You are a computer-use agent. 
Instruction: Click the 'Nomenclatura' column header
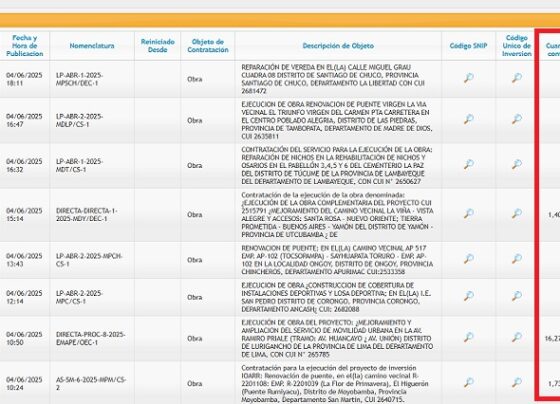(92, 46)
